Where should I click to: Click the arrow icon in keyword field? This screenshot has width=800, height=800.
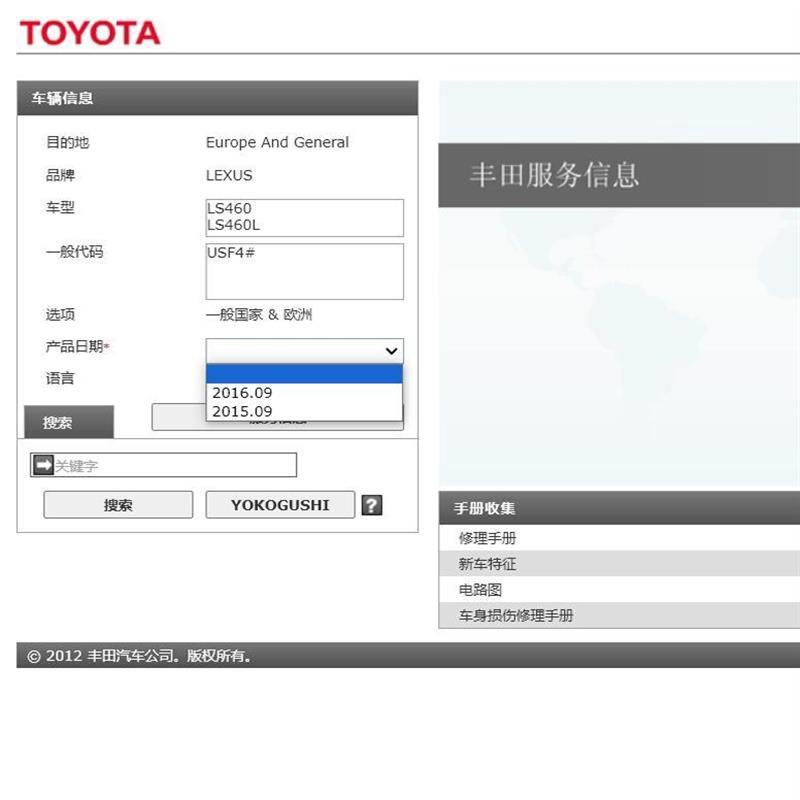coord(43,465)
